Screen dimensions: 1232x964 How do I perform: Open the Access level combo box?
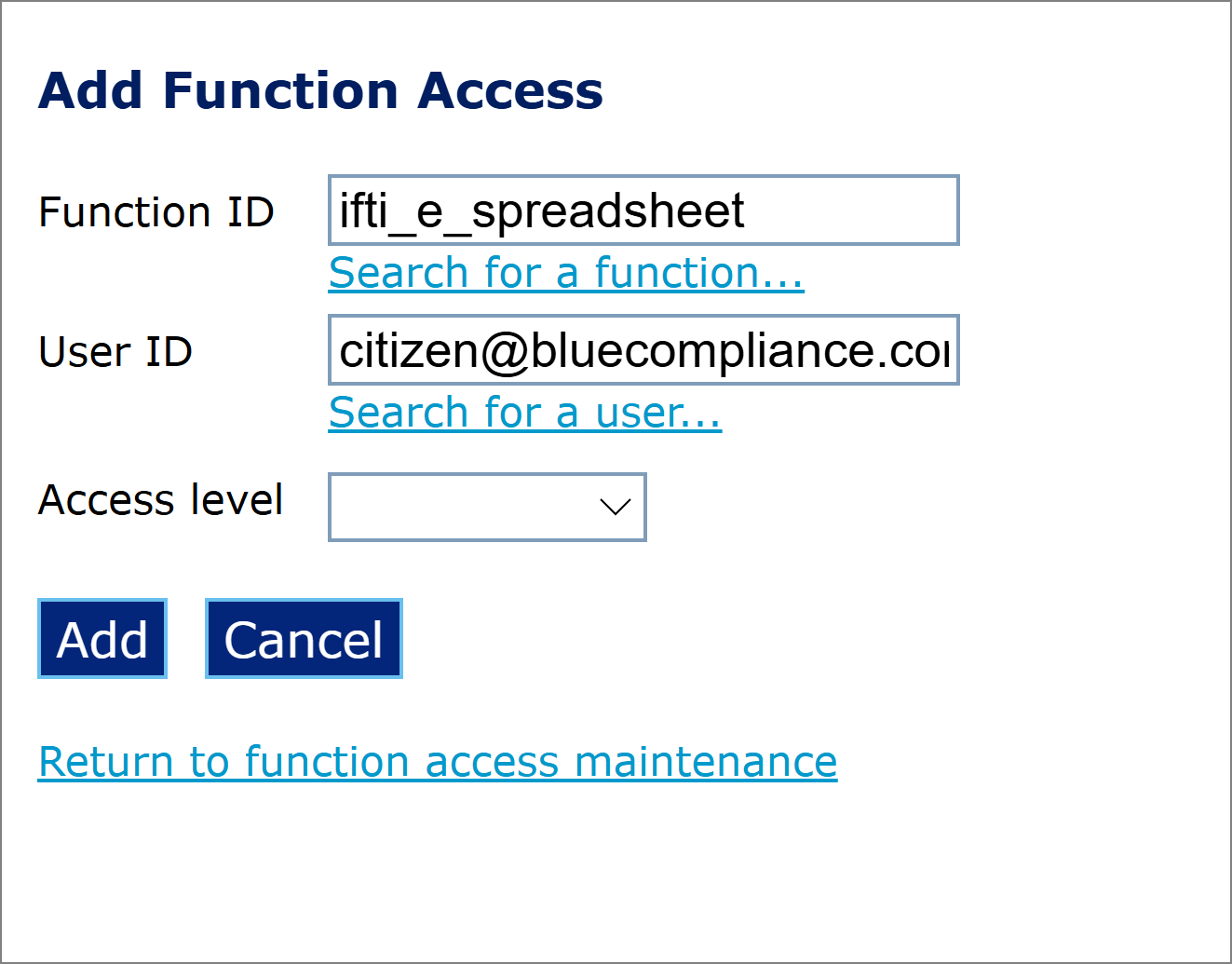486,507
